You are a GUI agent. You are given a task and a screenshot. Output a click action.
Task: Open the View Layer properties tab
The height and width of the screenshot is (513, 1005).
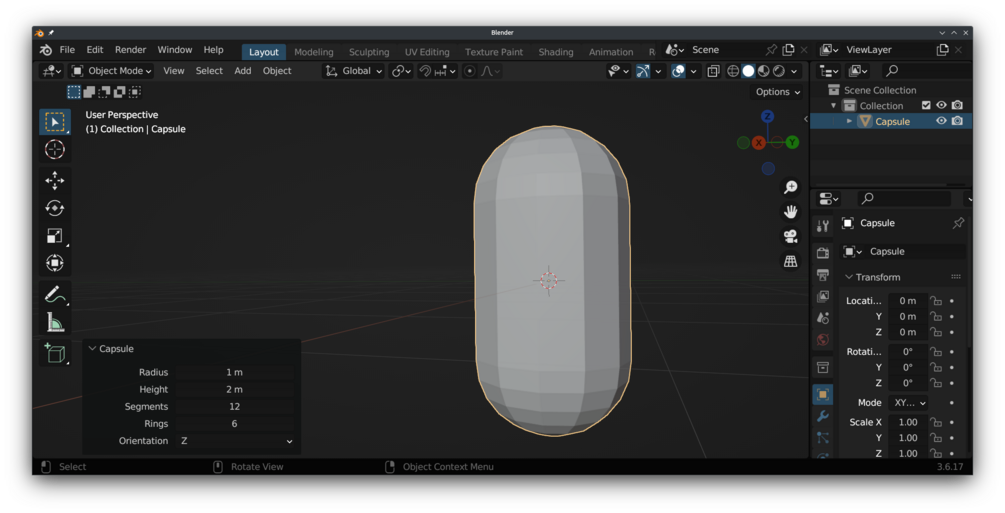(x=823, y=296)
